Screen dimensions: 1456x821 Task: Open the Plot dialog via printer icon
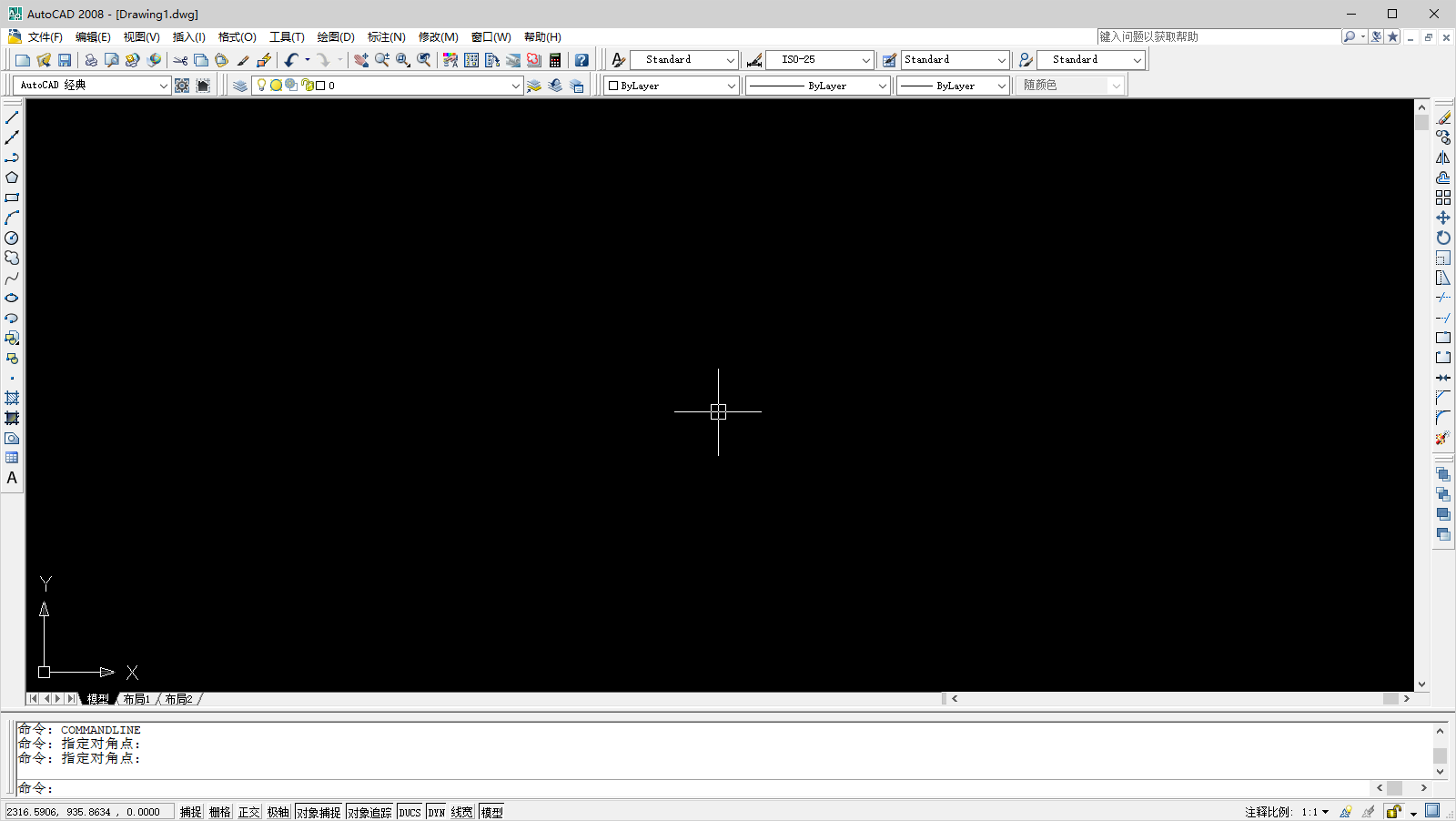[90, 59]
